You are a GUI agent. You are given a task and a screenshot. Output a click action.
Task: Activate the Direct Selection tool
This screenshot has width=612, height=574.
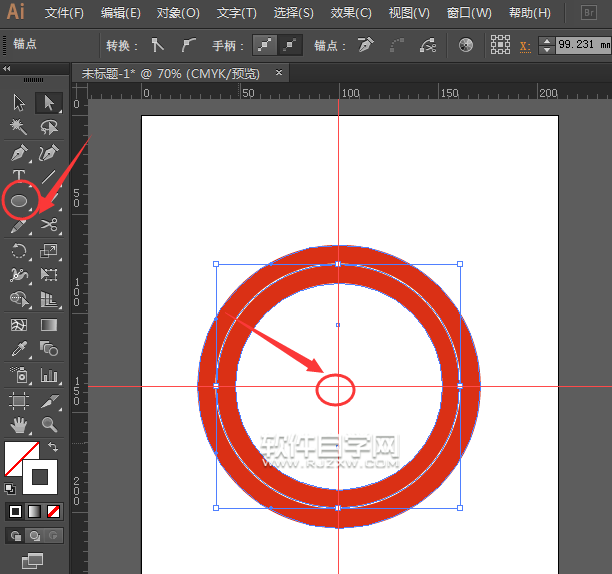pos(48,102)
